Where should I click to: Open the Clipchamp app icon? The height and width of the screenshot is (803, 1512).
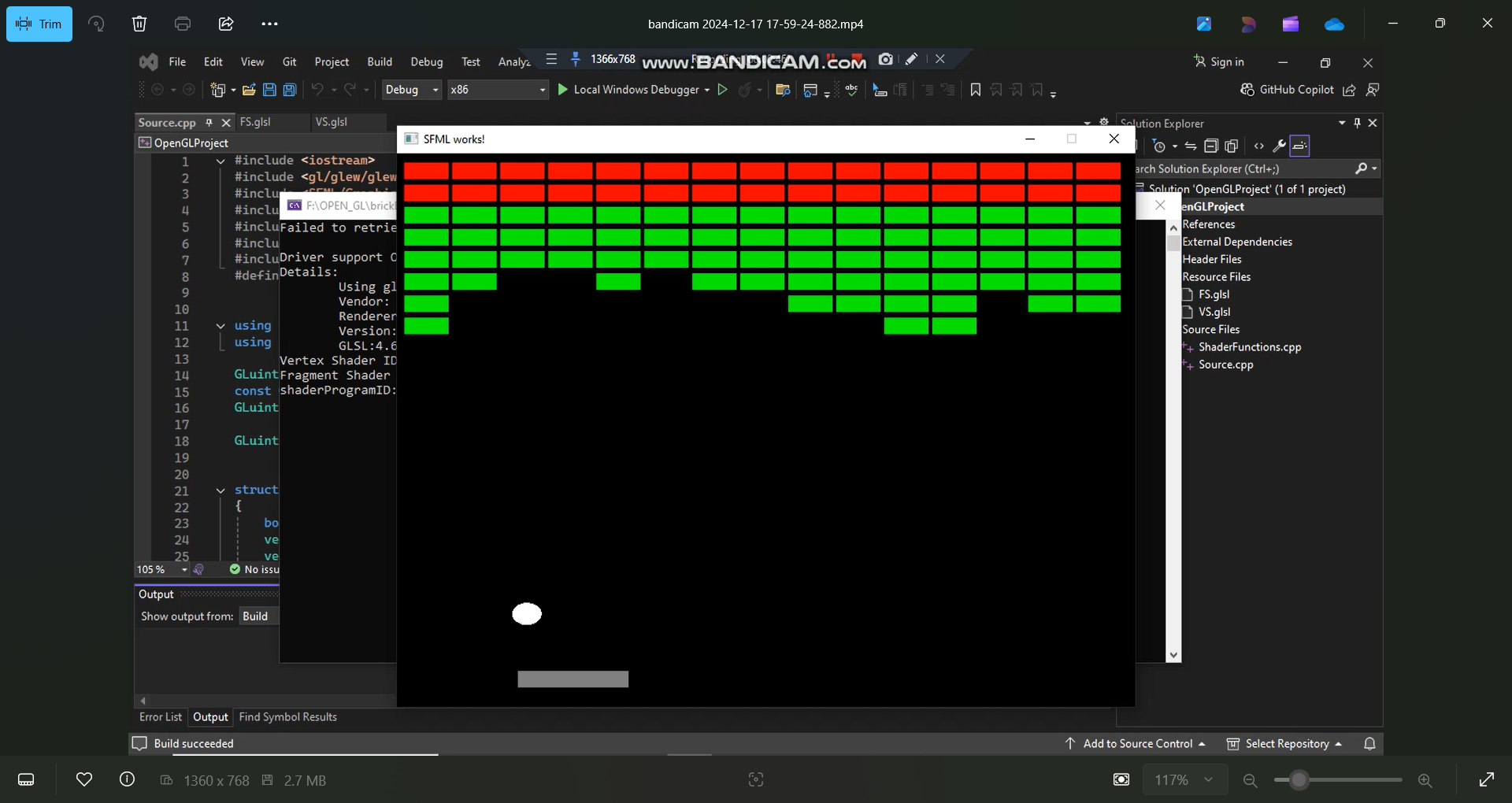point(1290,24)
